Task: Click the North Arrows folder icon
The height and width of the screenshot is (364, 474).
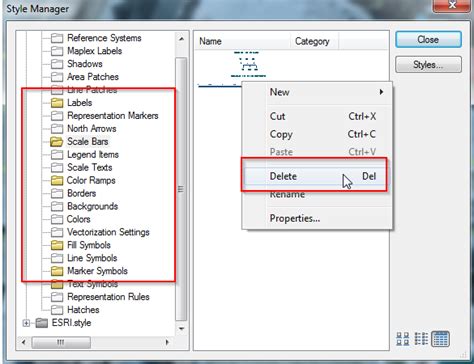Action: (x=57, y=129)
